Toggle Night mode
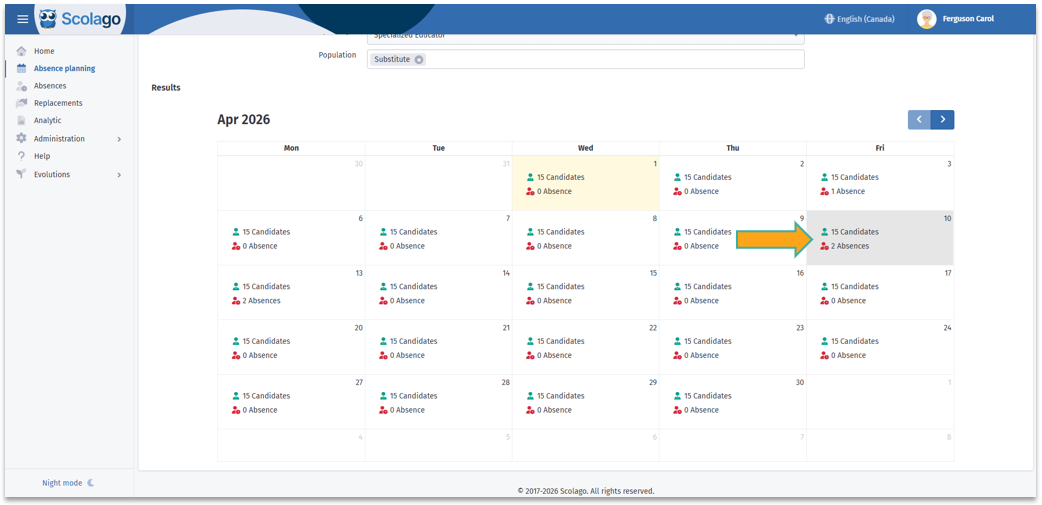 (x=68, y=483)
